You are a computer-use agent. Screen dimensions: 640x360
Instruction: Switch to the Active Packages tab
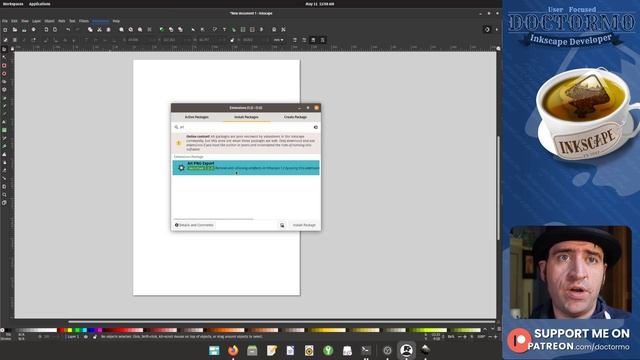click(197, 117)
